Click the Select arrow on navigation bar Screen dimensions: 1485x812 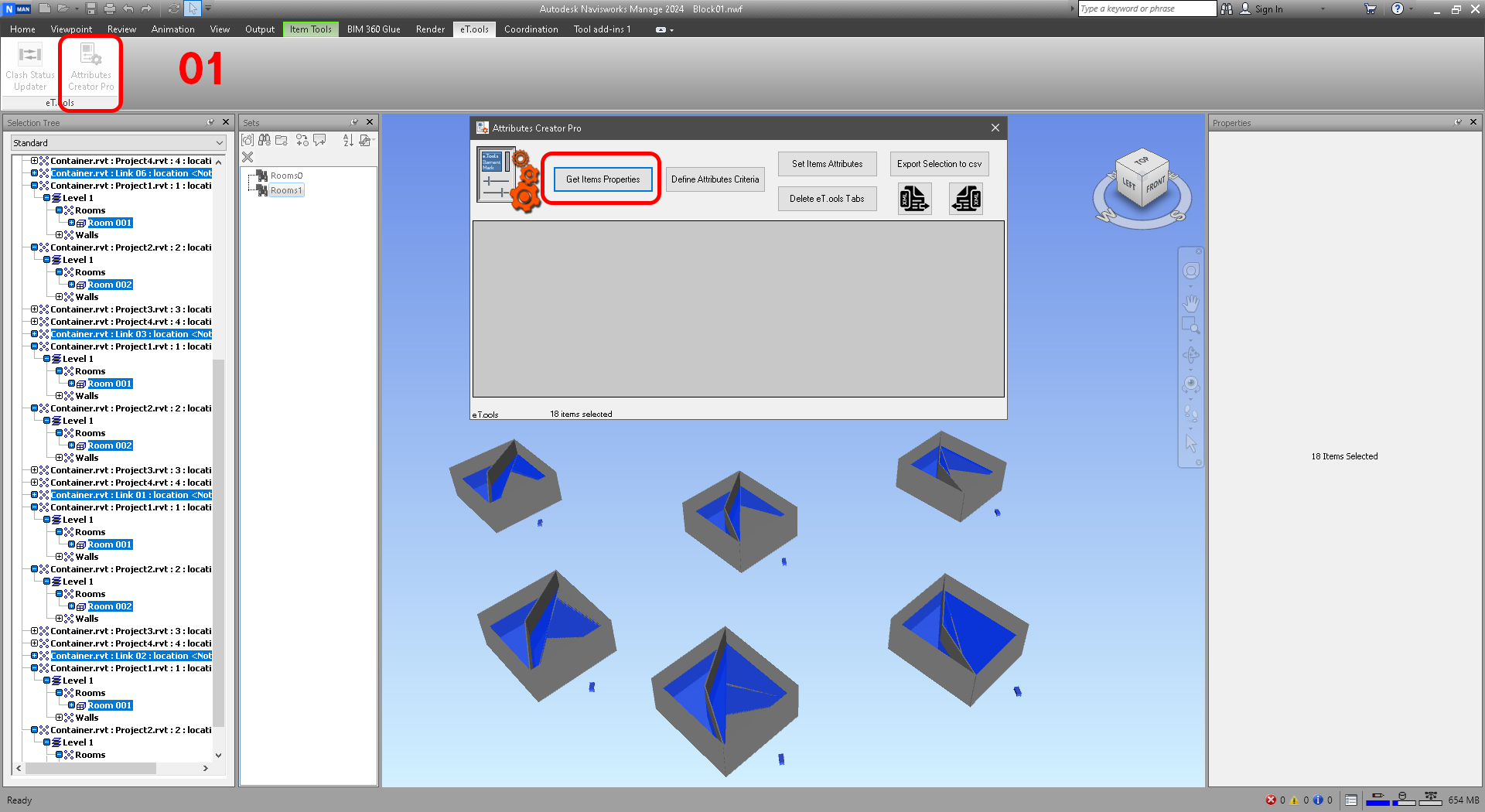(1191, 443)
